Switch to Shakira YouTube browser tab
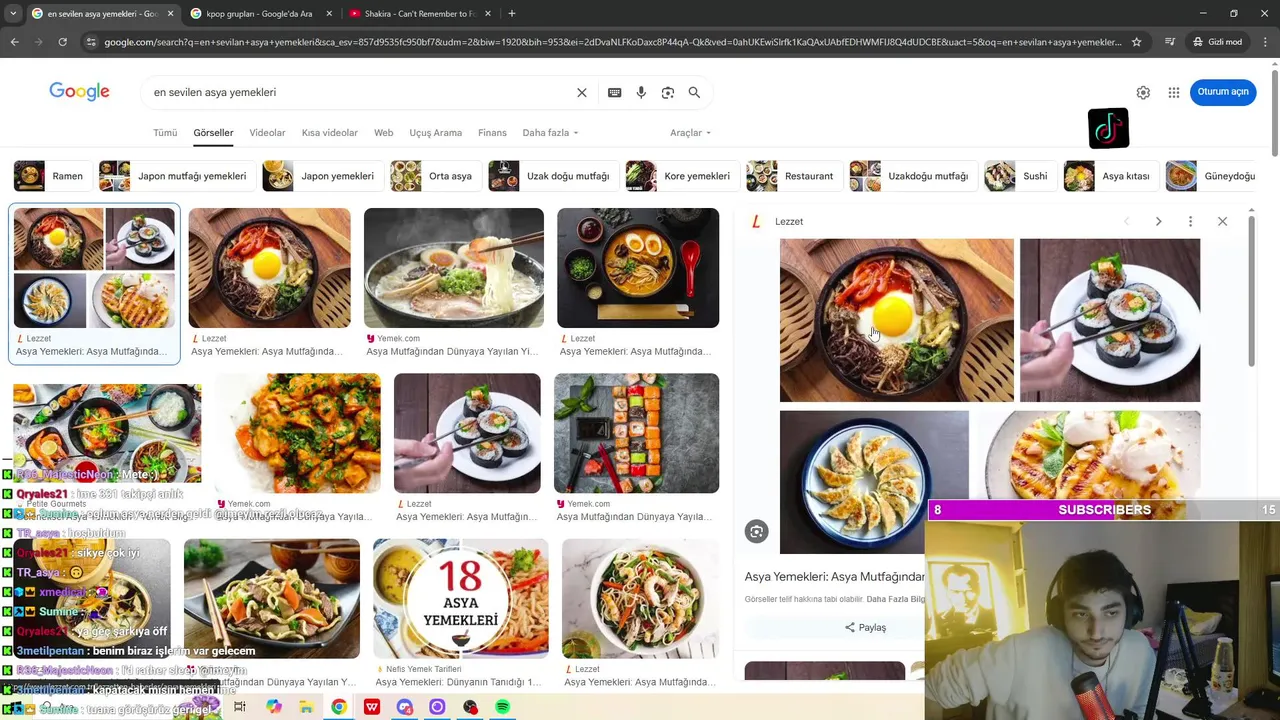This screenshot has width=1280, height=720. pos(420,14)
